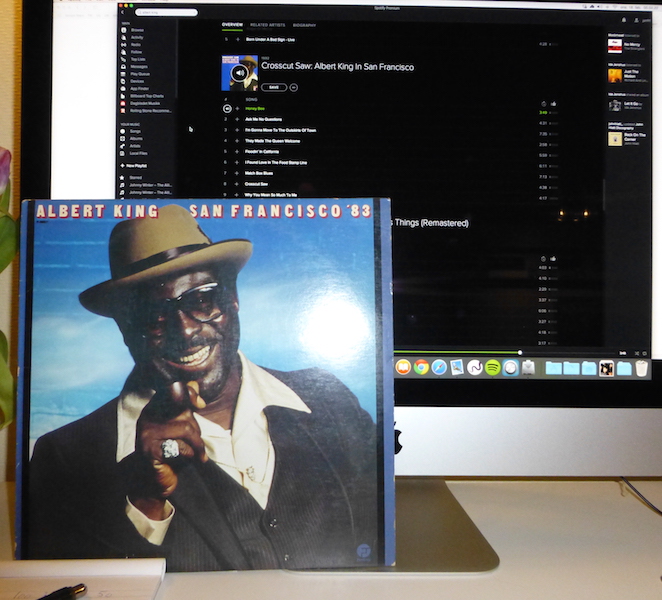Viewport: 662px width, 600px height.
Task: Play "I Found Love In The Food Stamp Line"
Action: (276, 163)
